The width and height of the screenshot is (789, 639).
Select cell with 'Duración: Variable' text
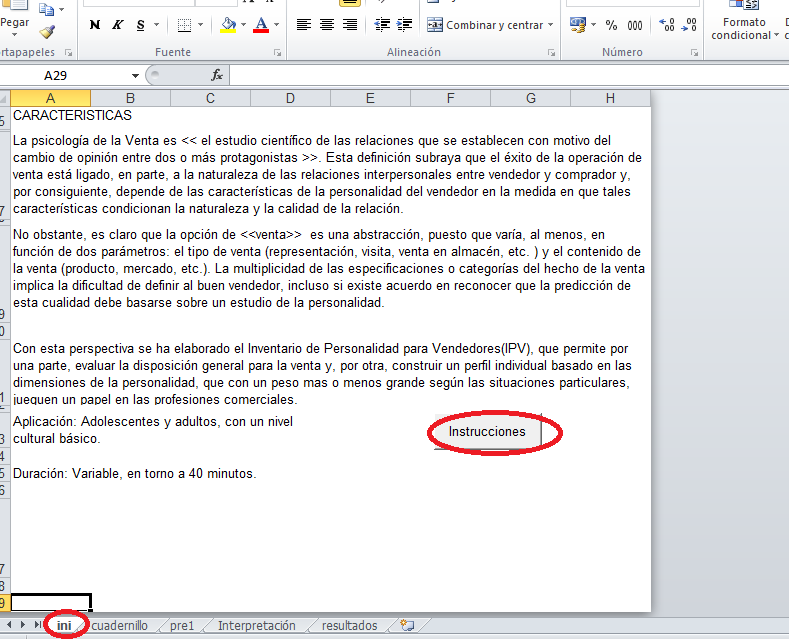134,474
